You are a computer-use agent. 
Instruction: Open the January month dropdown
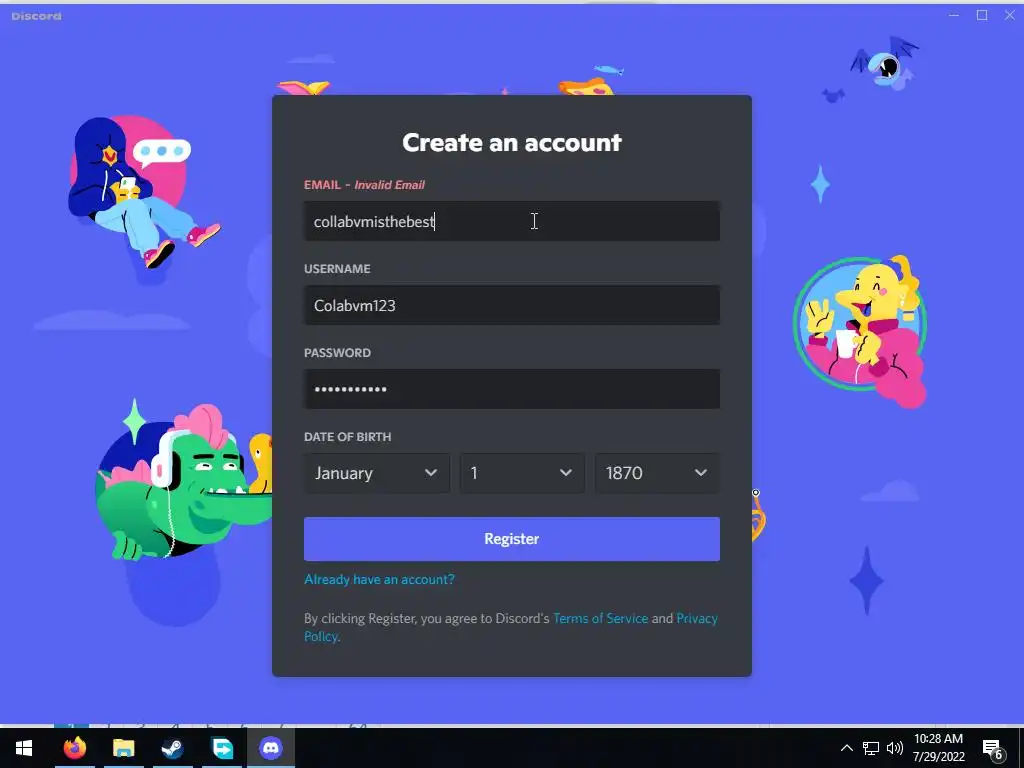pyautogui.click(x=377, y=473)
